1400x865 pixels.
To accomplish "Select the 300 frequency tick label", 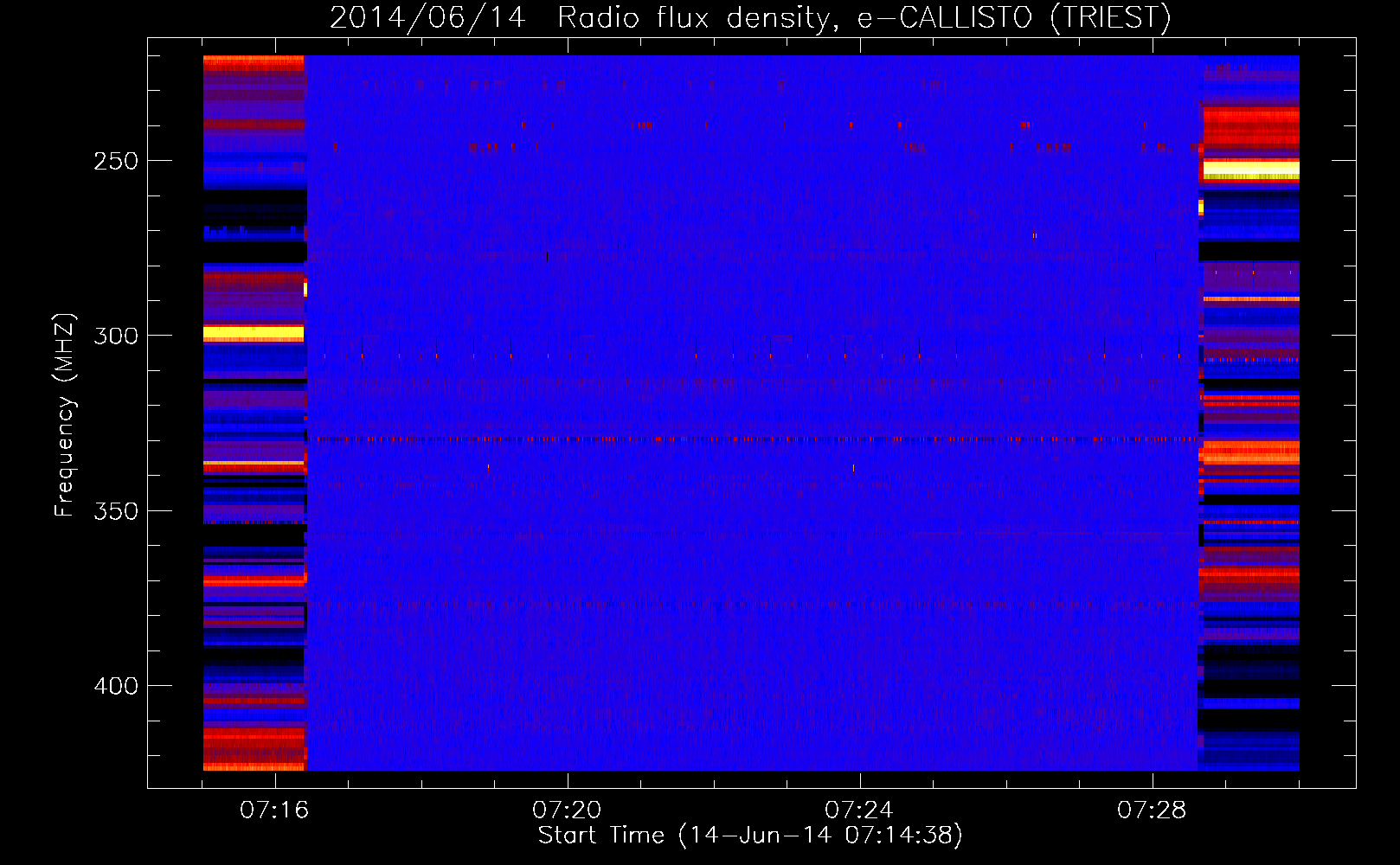I will click(x=116, y=336).
